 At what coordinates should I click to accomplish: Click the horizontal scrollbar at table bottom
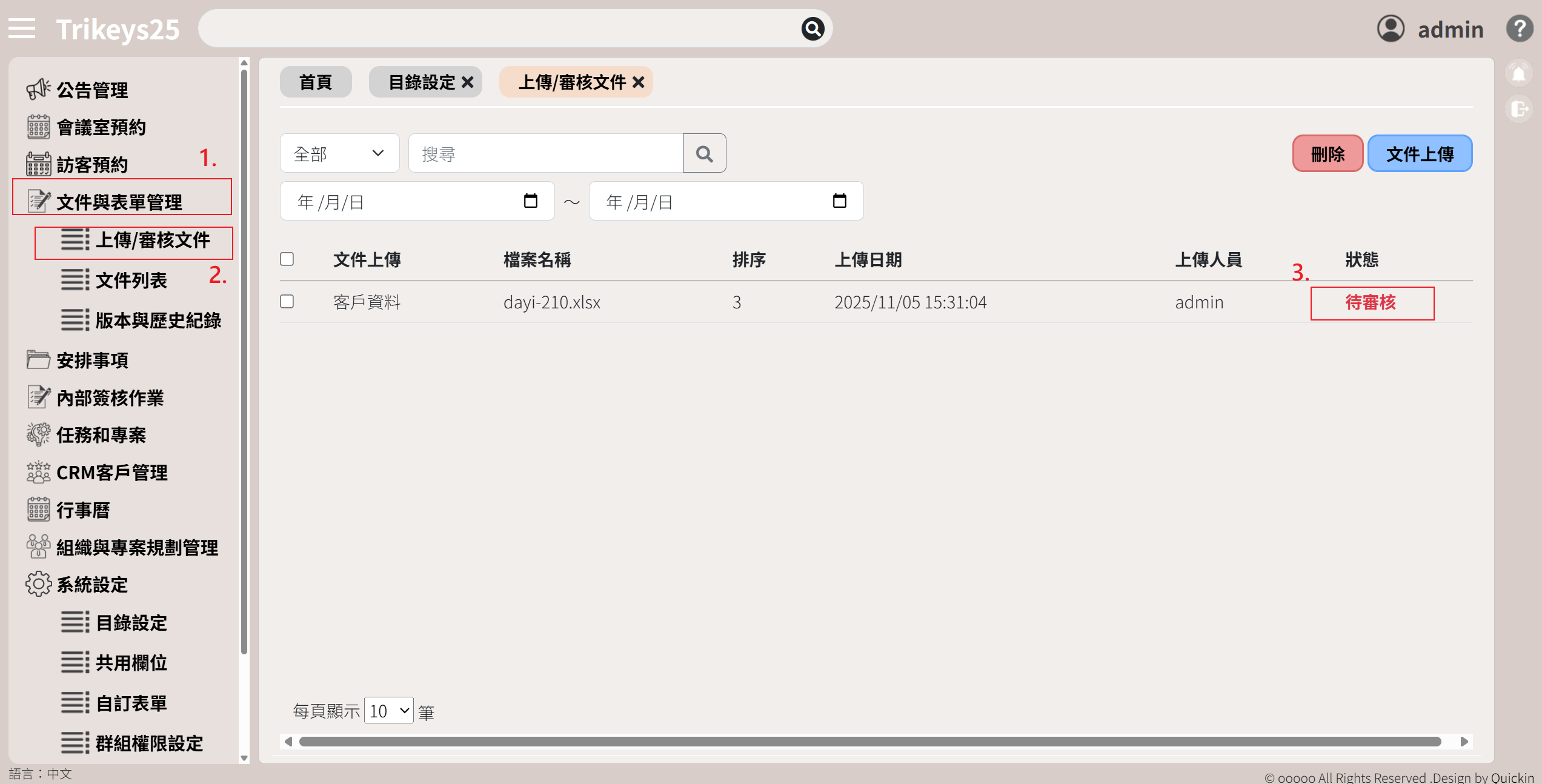869,742
